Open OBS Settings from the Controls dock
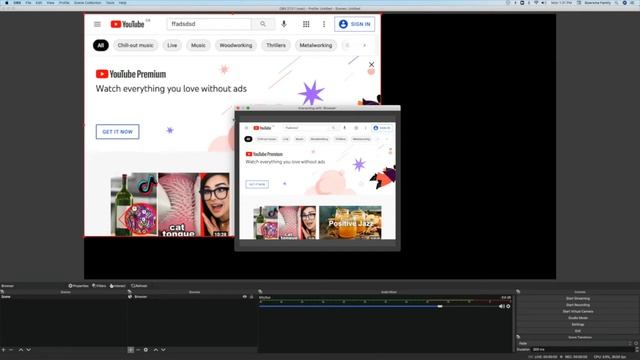The image size is (640, 360). pyautogui.click(x=578, y=324)
